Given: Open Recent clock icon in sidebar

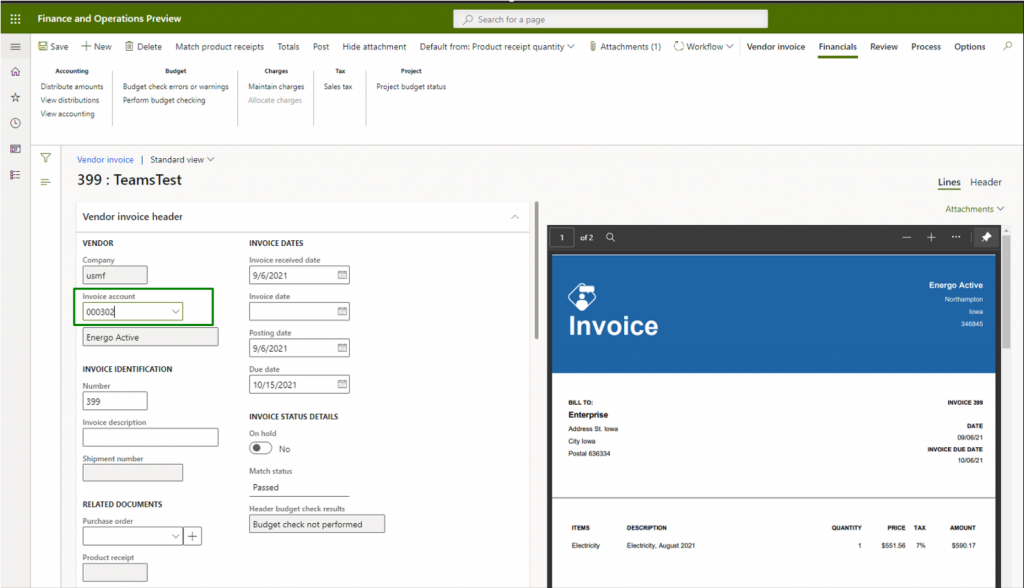Looking at the screenshot, I should click(16, 123).
